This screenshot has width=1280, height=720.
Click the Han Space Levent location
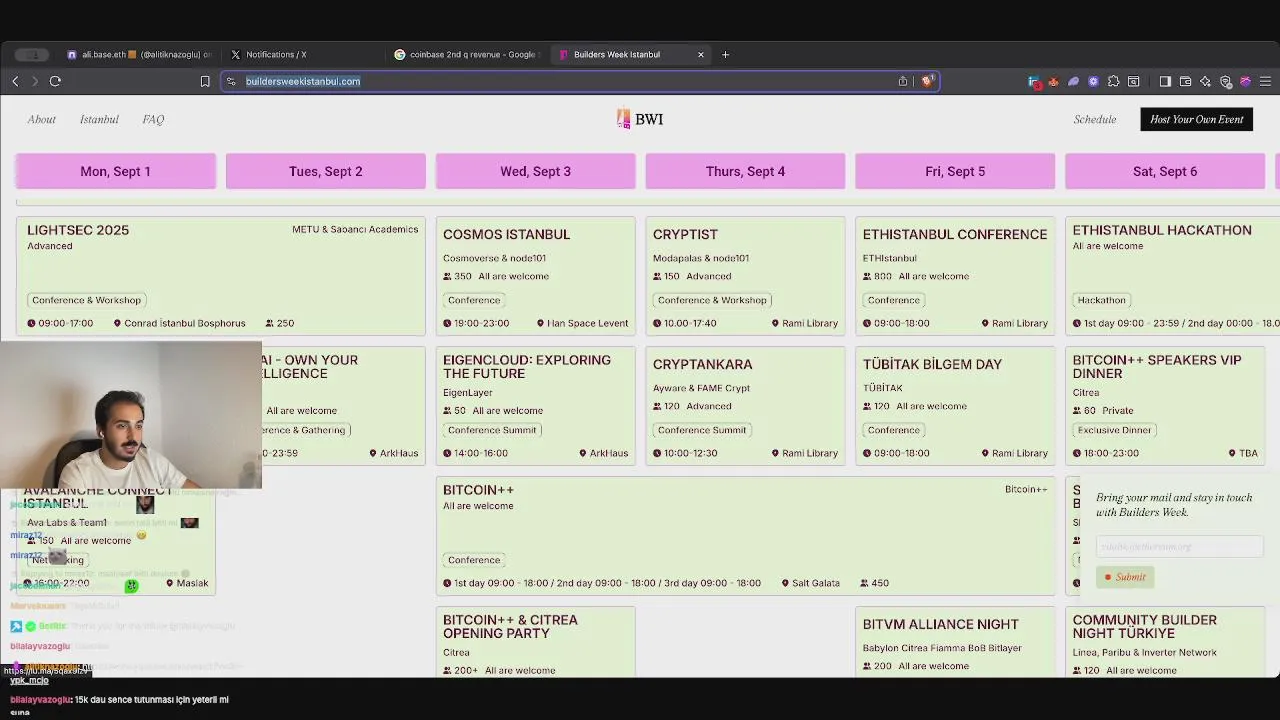[582, 323]
